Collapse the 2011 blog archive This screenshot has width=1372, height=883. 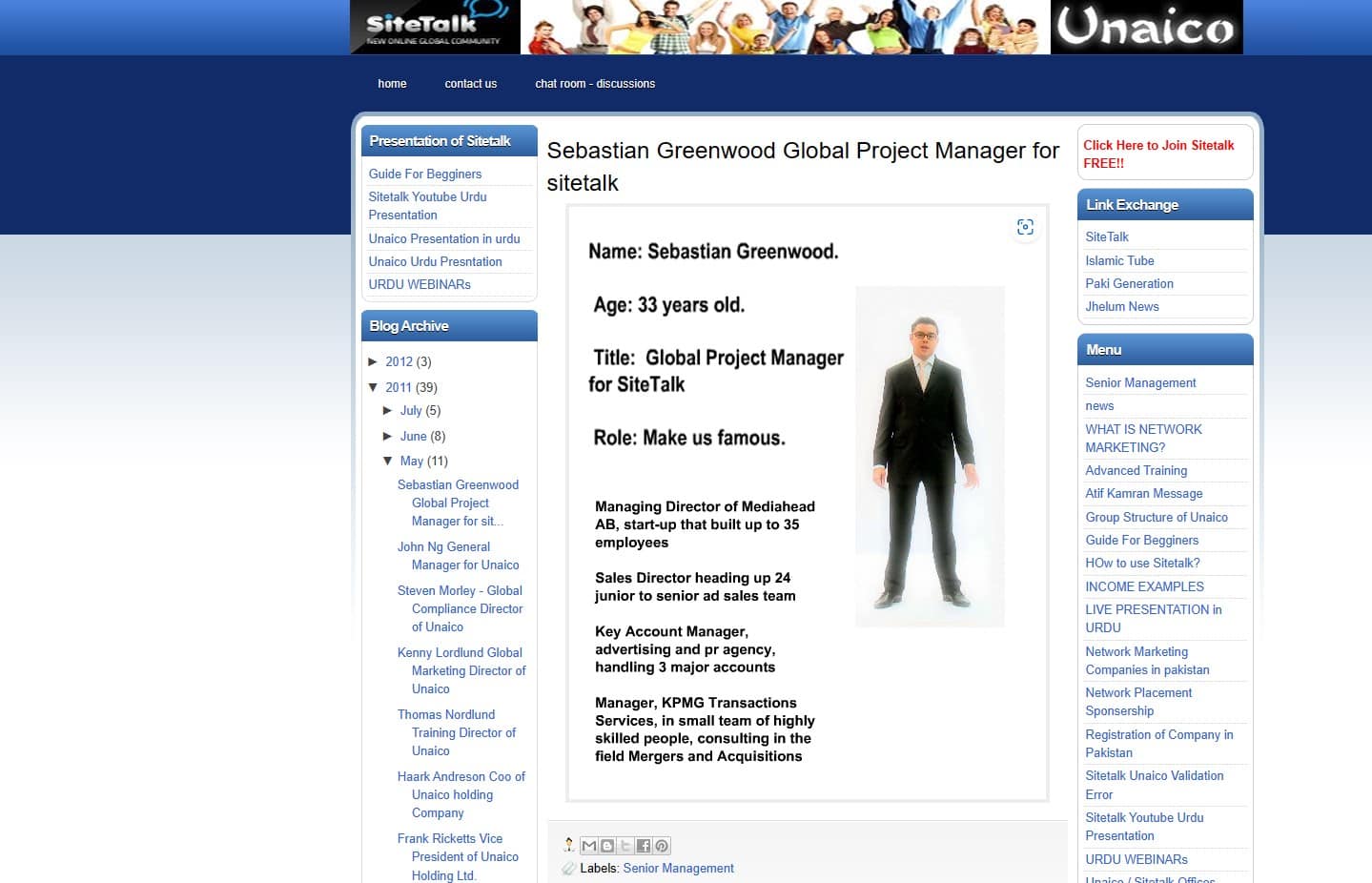[x=374, y=387]
